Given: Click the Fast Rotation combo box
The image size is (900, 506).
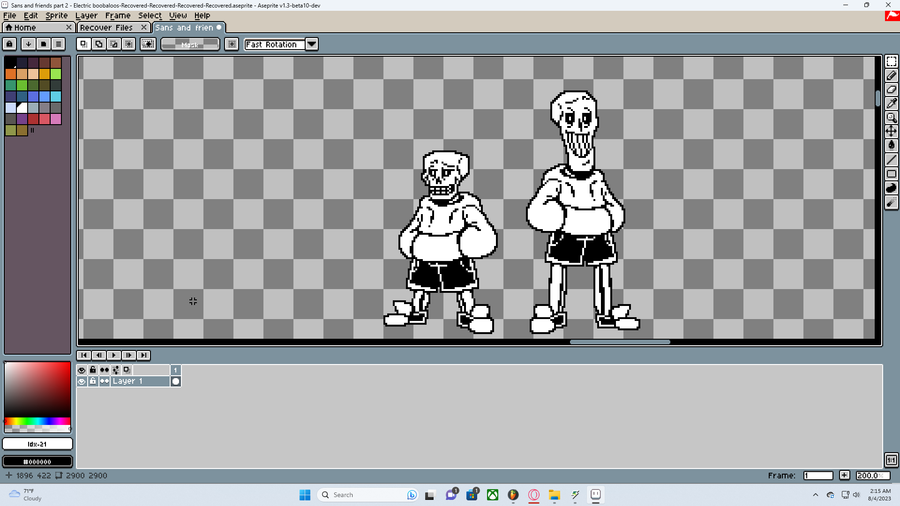Looking at the screenshot, I should point(274,44).
